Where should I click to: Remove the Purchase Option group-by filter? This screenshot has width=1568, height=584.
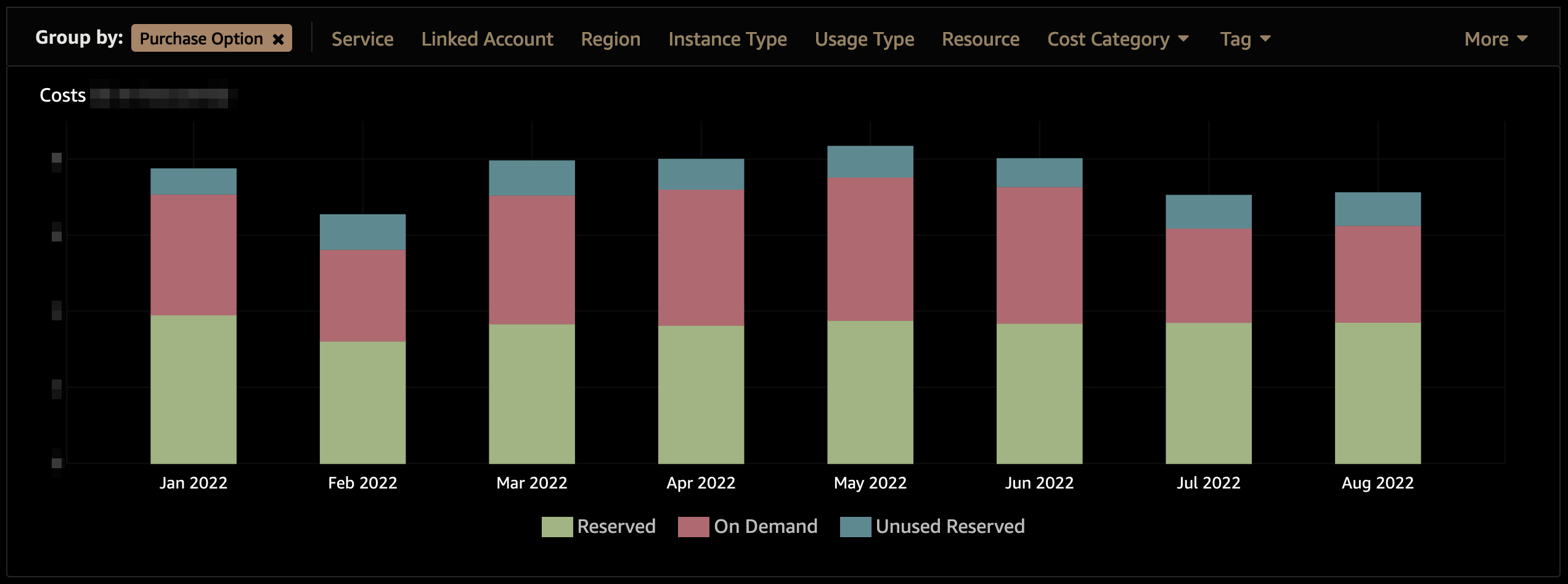tap(280, 38)
